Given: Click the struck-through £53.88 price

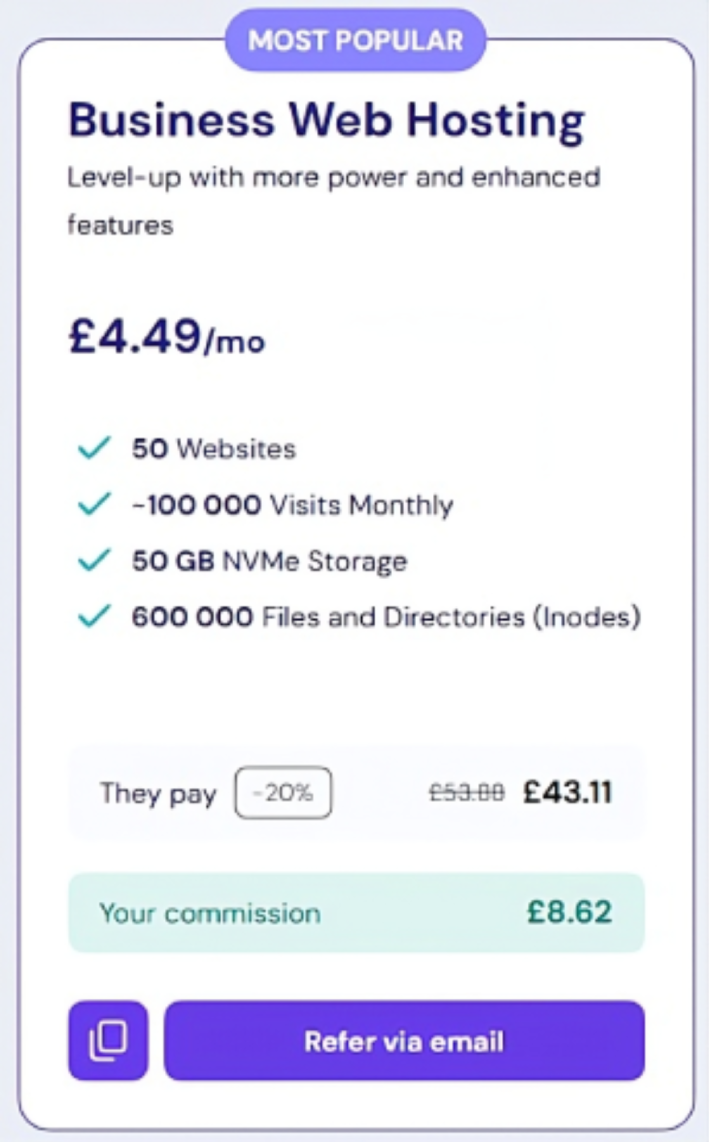Looking at the screenshot, I should [x=467, y=794].
